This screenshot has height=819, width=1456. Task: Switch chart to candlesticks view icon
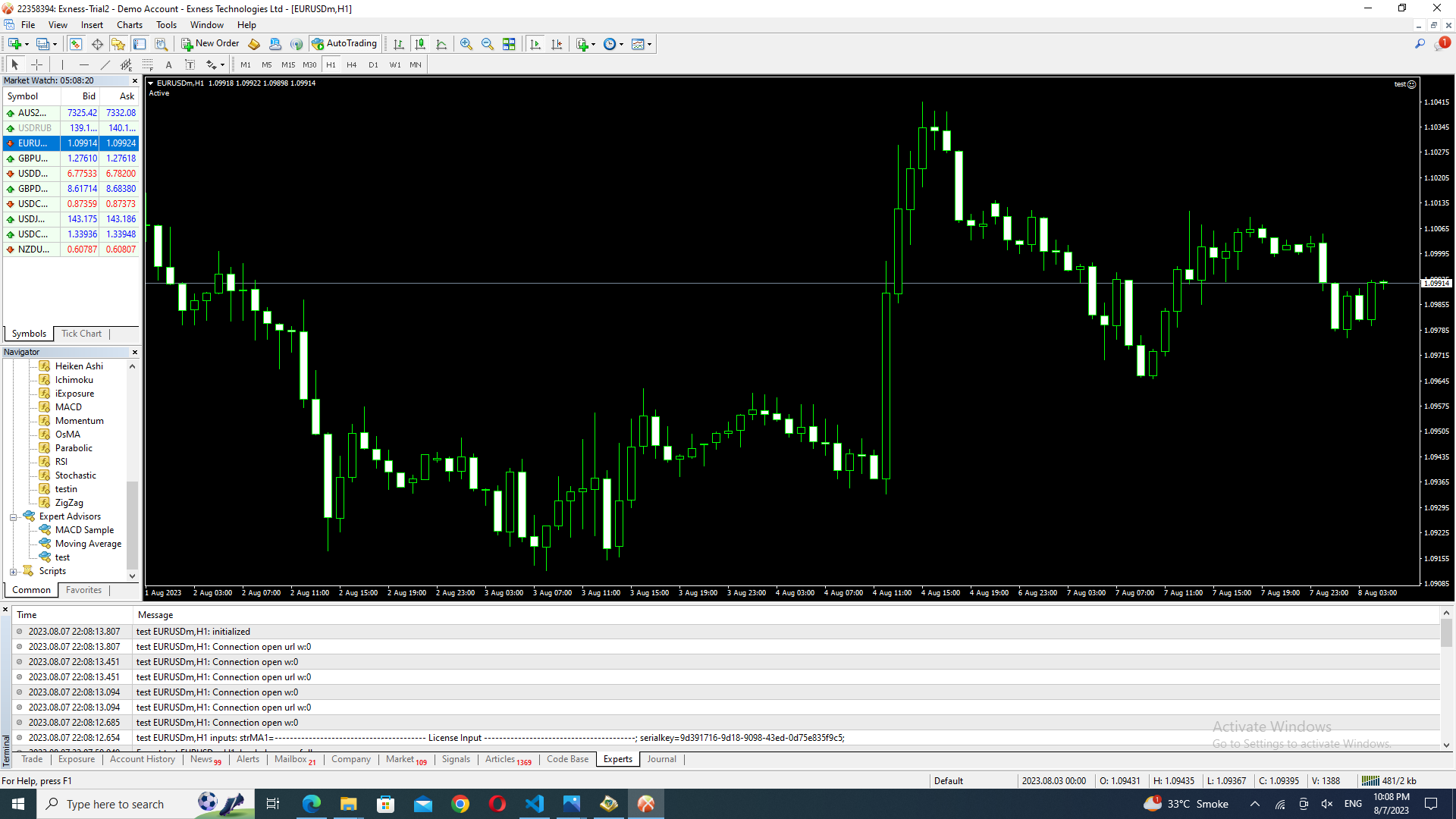click(420, 44)
